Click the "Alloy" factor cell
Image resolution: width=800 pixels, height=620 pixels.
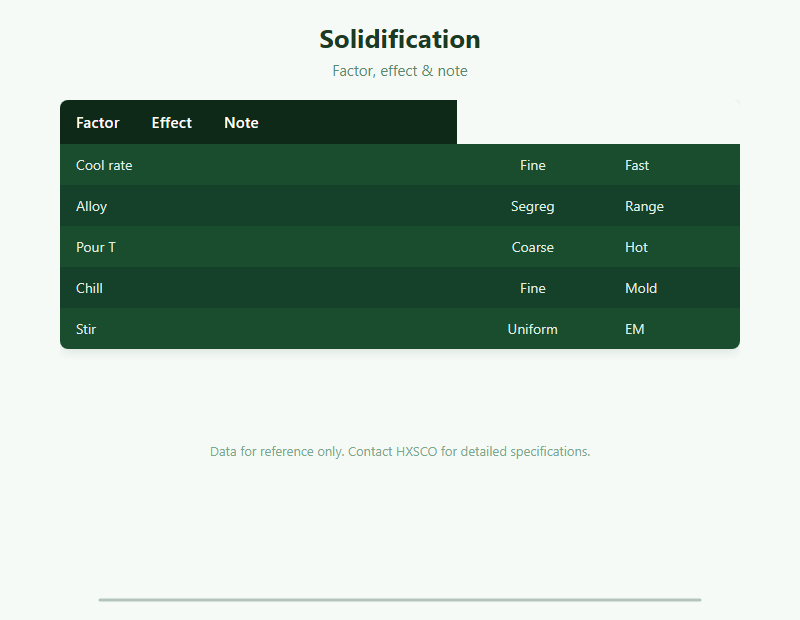click(91, 206)
